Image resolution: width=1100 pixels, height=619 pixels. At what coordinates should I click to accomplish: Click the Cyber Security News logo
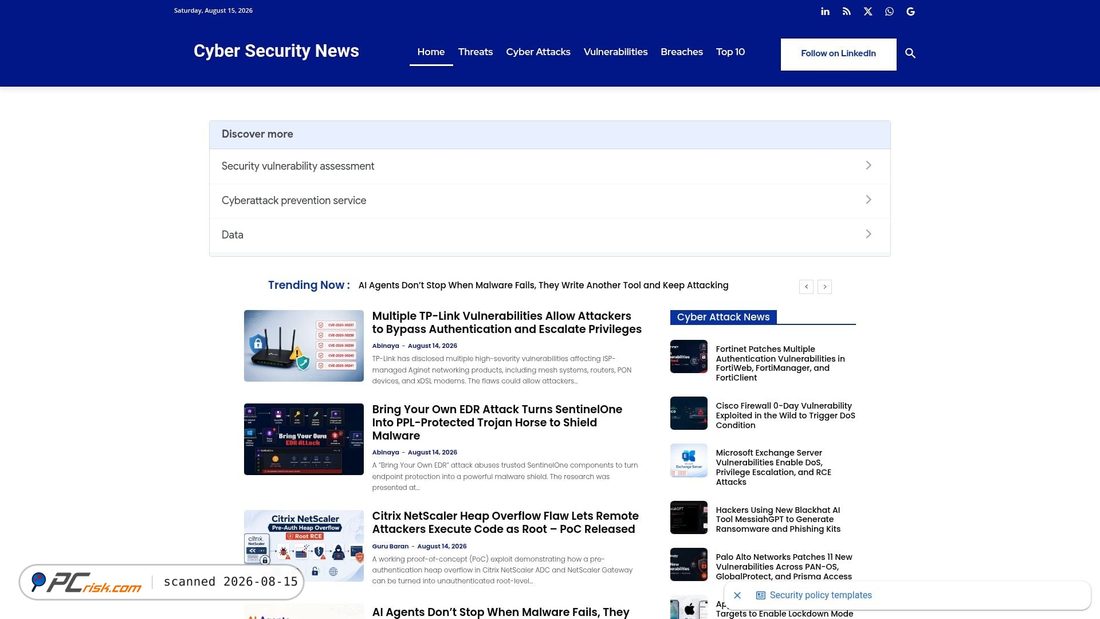coord(276,51)
